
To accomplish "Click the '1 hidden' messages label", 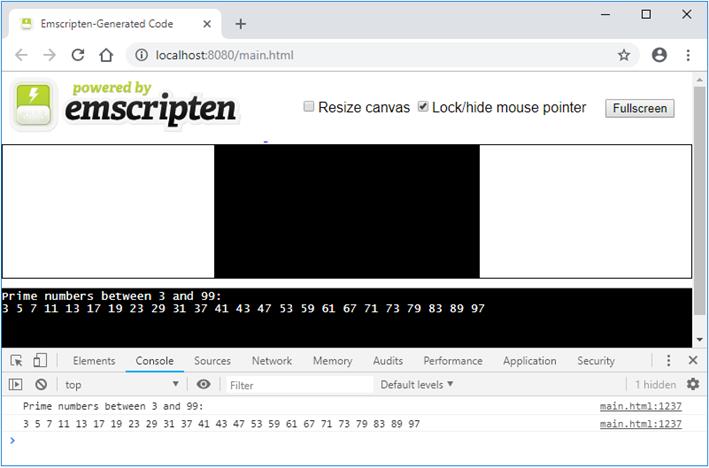I will [x=655, y=384].
